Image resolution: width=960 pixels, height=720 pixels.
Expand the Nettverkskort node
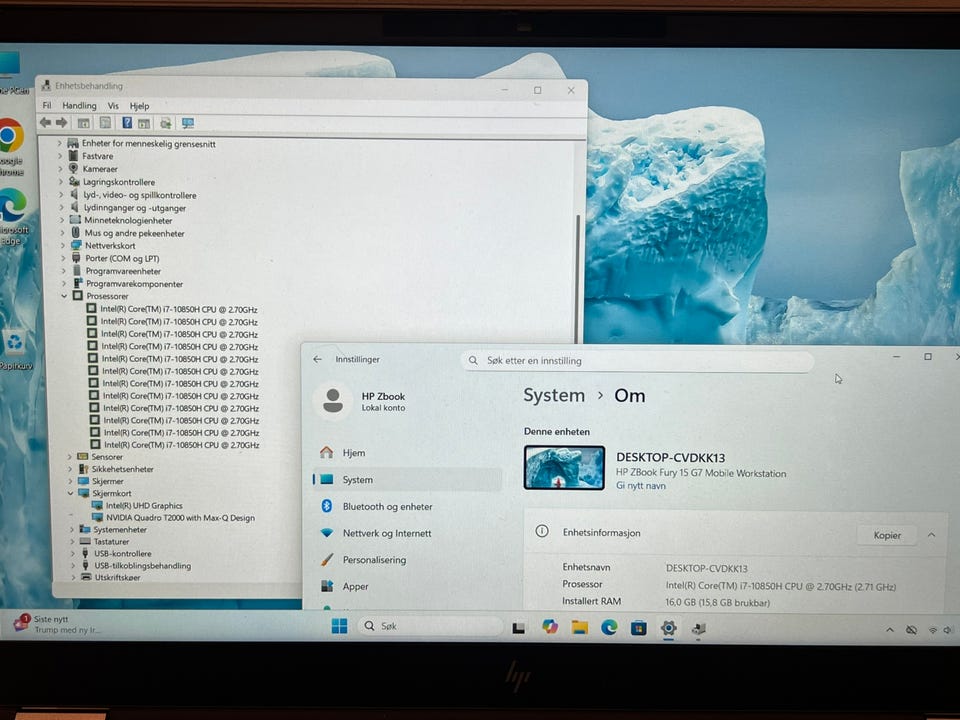(62, 246)
